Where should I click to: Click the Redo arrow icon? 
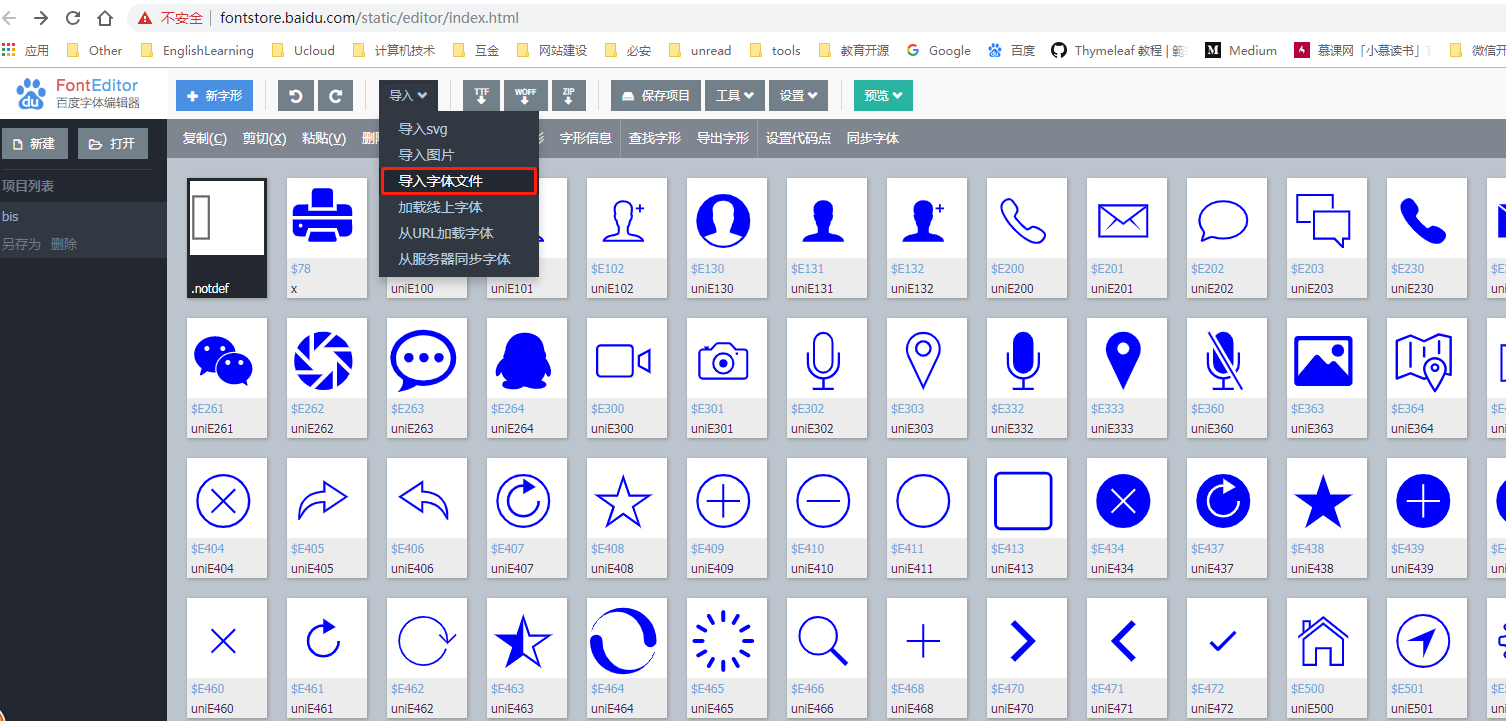335,95
